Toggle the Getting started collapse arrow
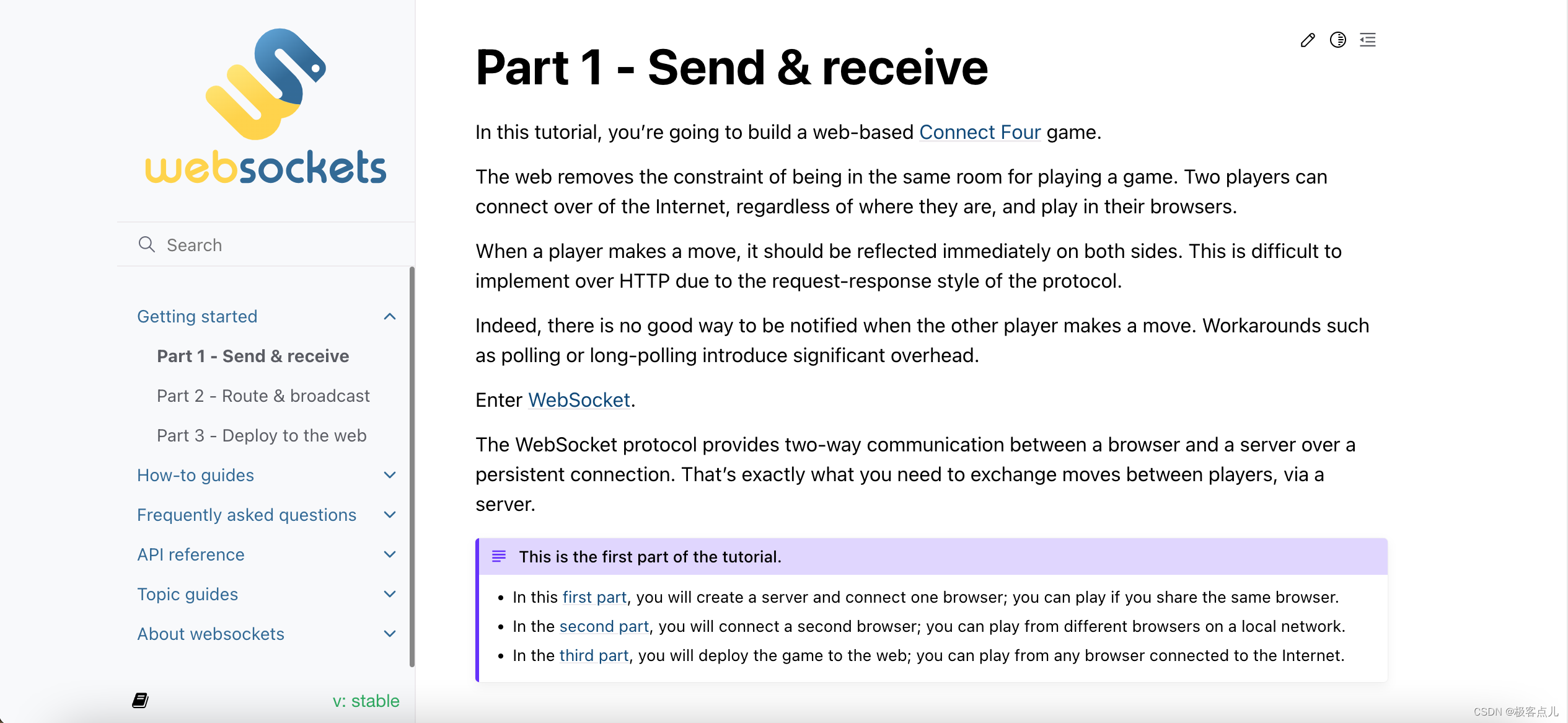 (394, 316)
